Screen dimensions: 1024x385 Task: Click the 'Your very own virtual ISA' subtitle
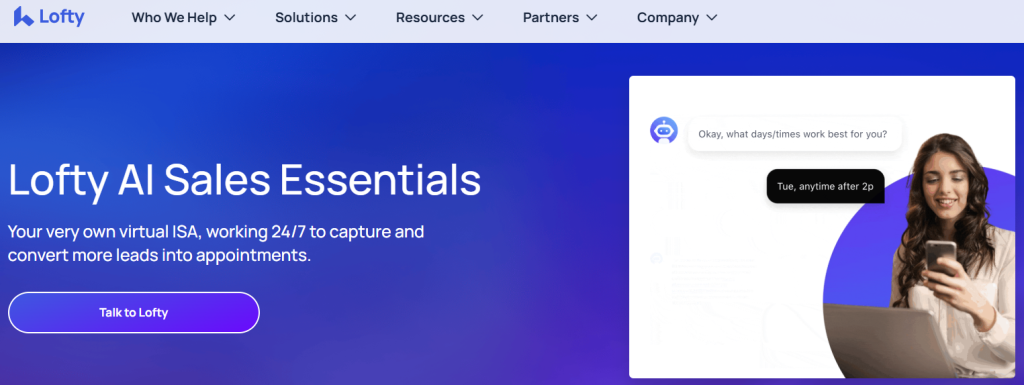216,243
